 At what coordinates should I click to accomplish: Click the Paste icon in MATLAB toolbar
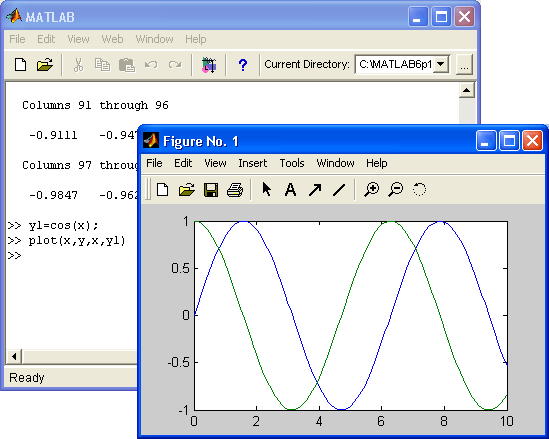[x=127, y=65]
